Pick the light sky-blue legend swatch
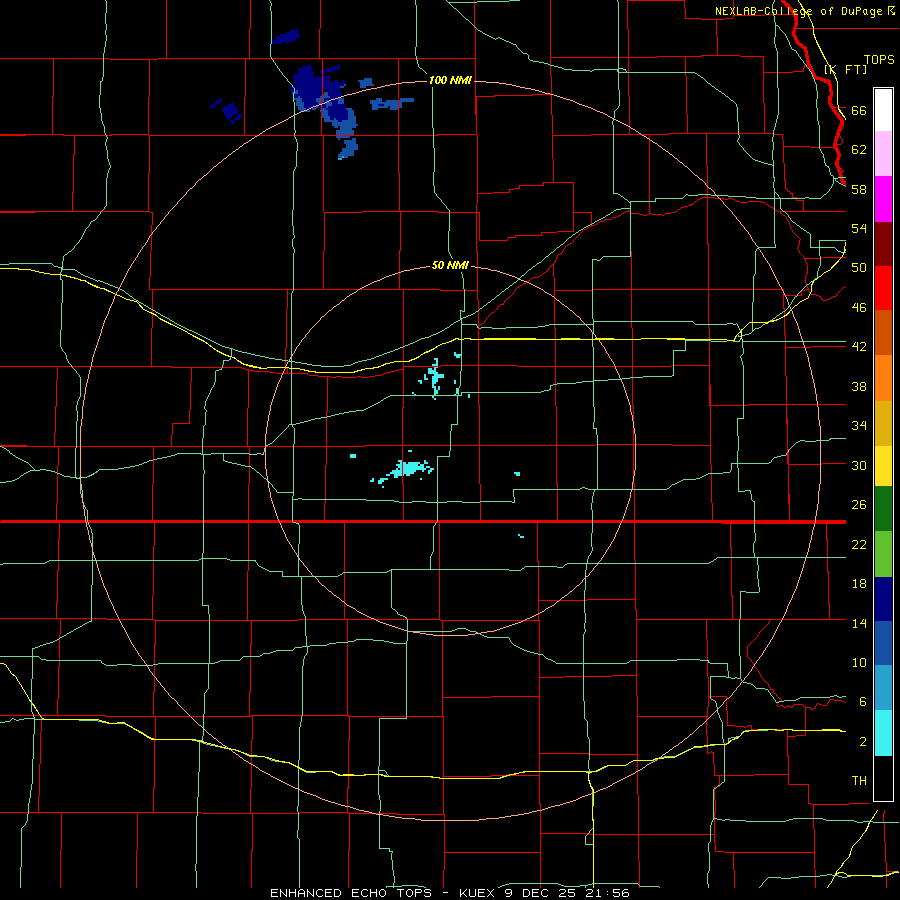This screenshot has width=900, height=900. point(883,688)
